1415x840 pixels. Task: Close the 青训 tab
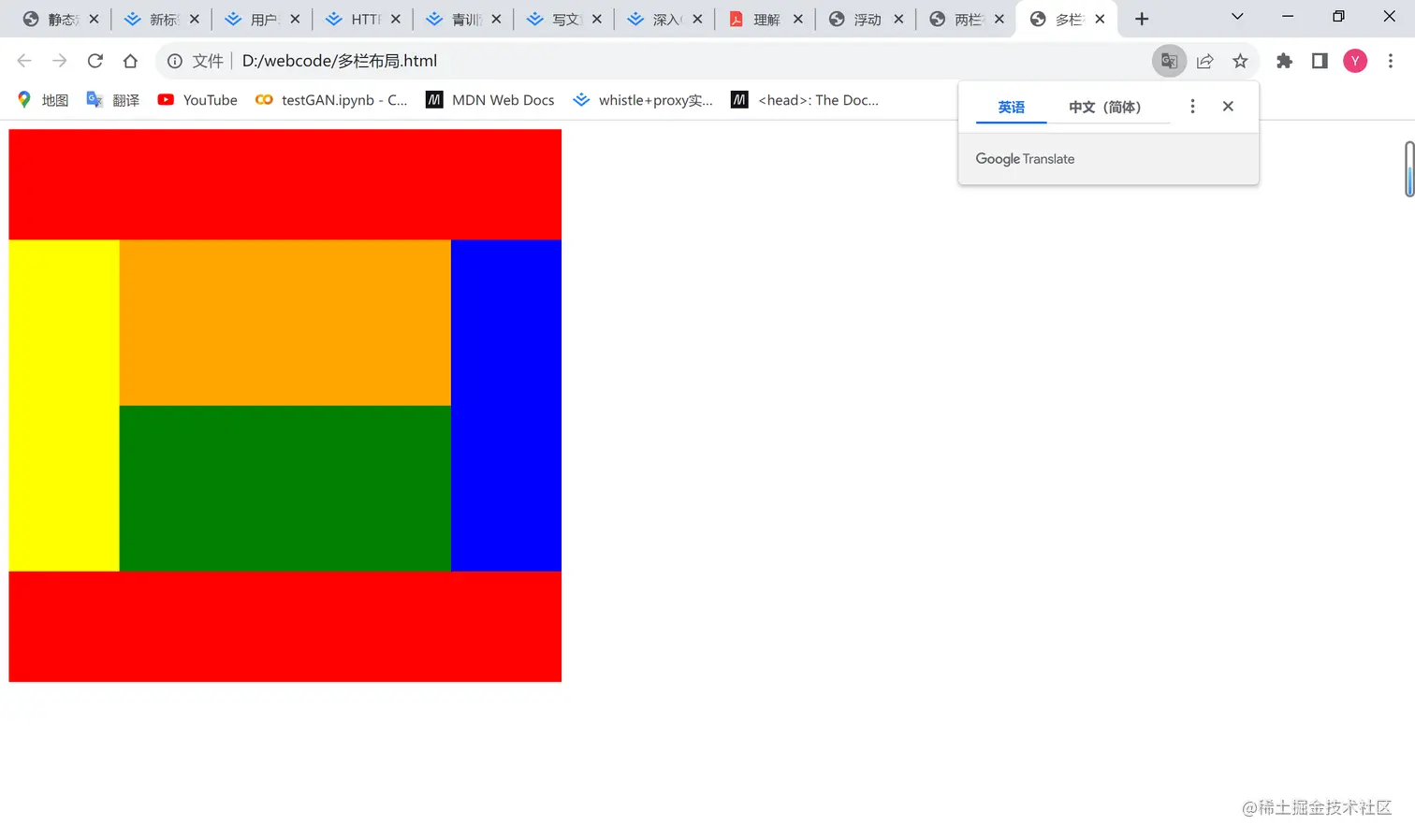click(x=496, y=19)
